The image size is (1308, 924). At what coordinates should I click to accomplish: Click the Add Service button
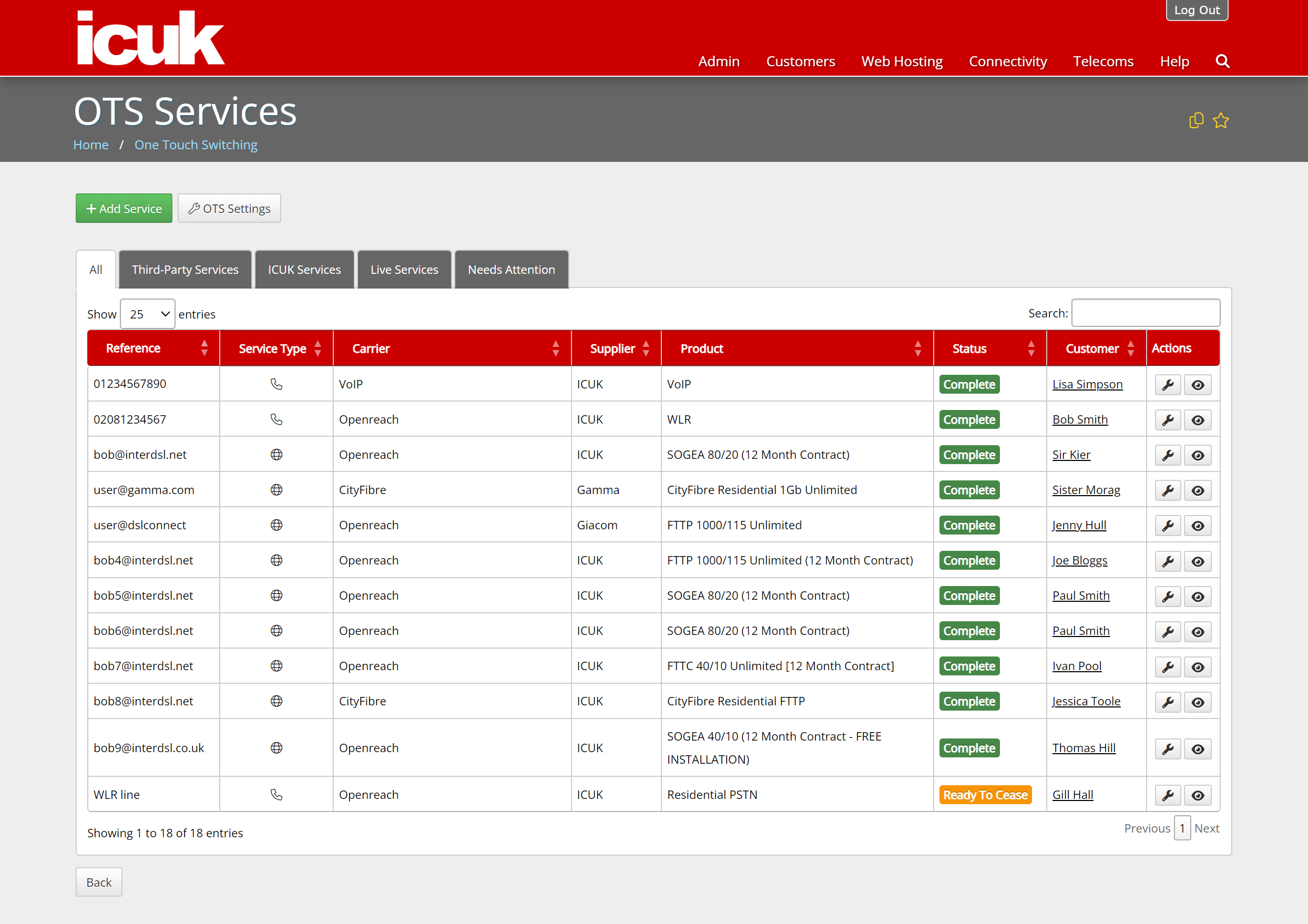click(124, 209)
